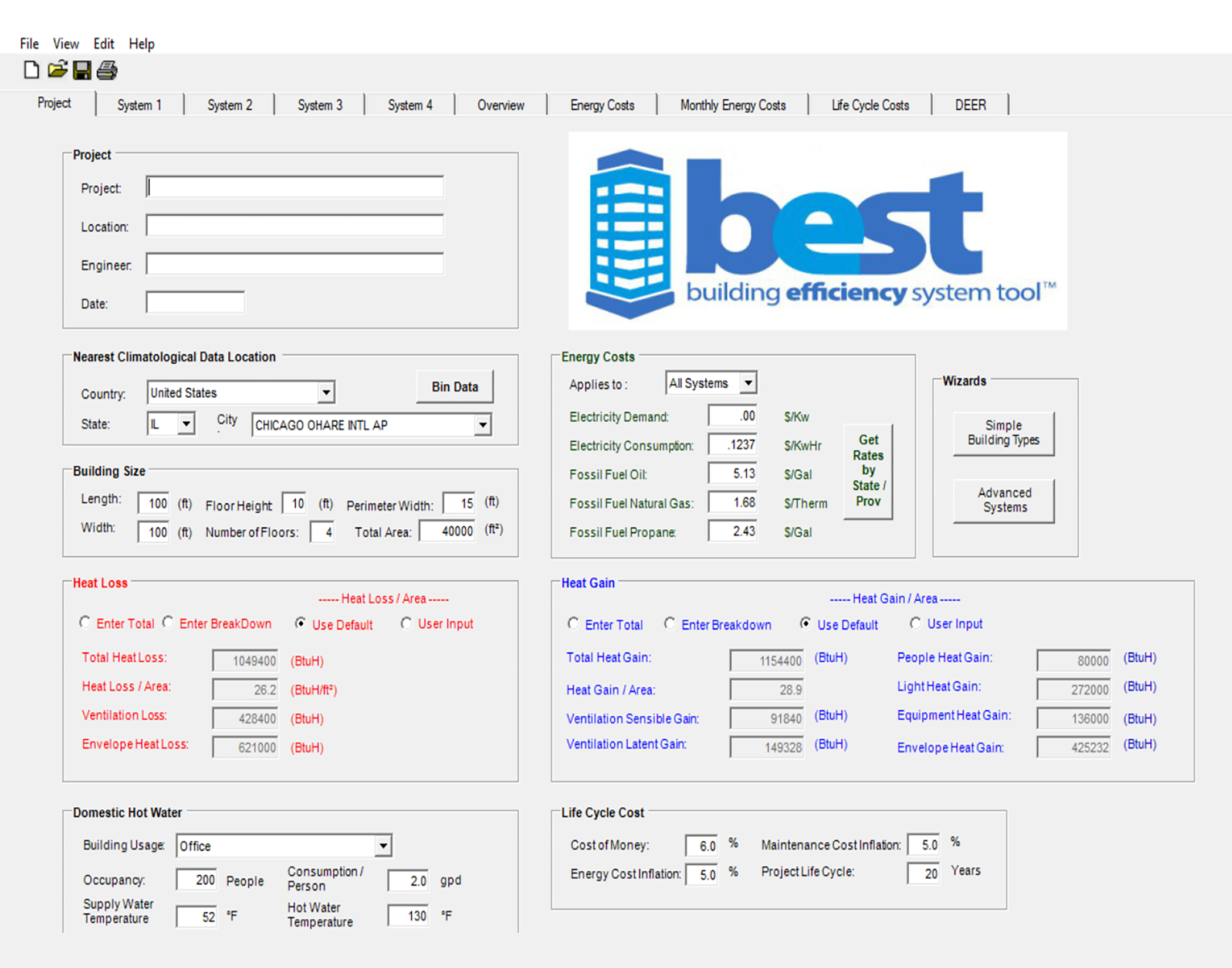Image resolution: width=1232 pixels, height=968 pixels.
Task: Click the Save floppy disk icon
Action: tap(82, 70)
